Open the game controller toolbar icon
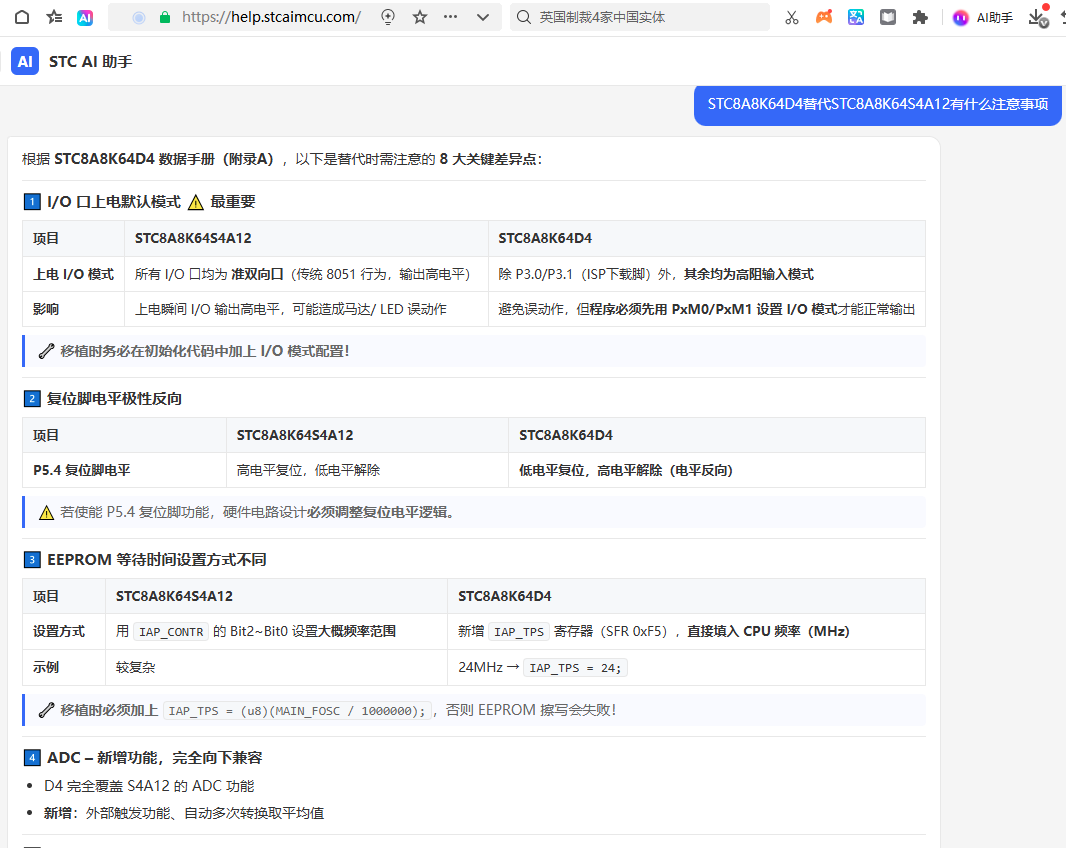Screen dimensions: 1066x848 (824, 17)
